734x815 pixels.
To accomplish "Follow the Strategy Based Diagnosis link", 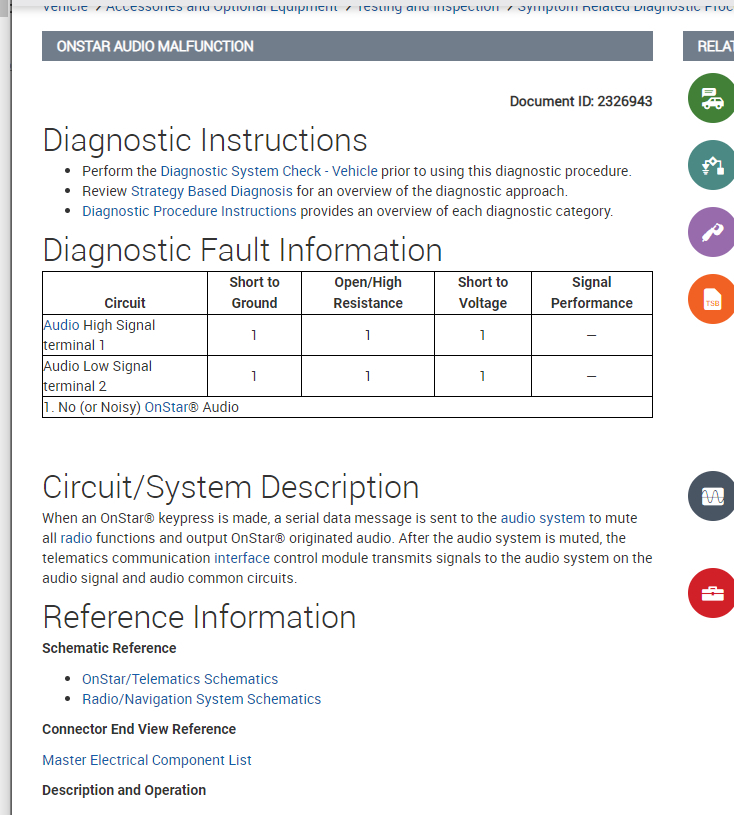I will [212, 191].
